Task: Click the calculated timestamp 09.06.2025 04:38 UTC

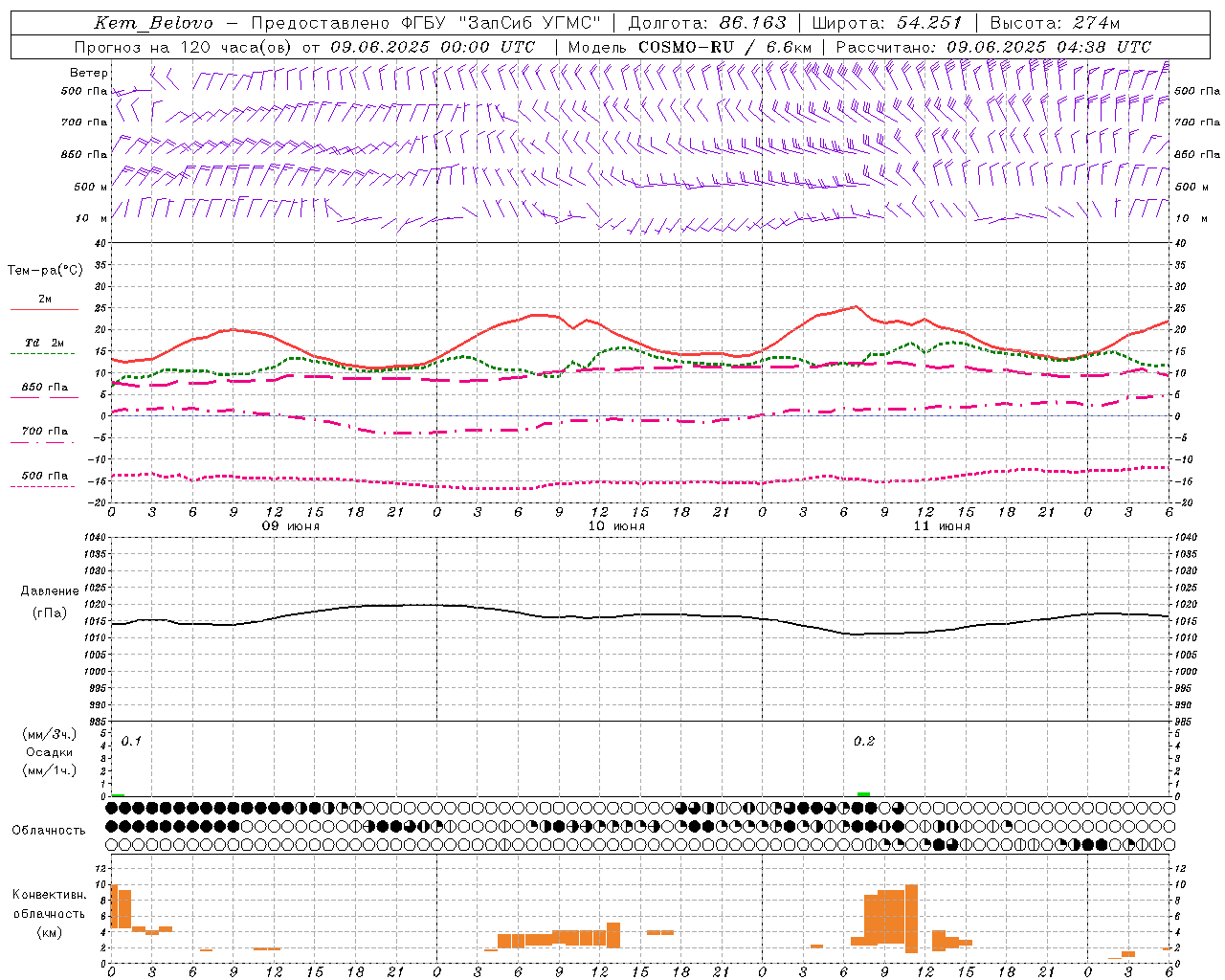Action: [1049, 47]
